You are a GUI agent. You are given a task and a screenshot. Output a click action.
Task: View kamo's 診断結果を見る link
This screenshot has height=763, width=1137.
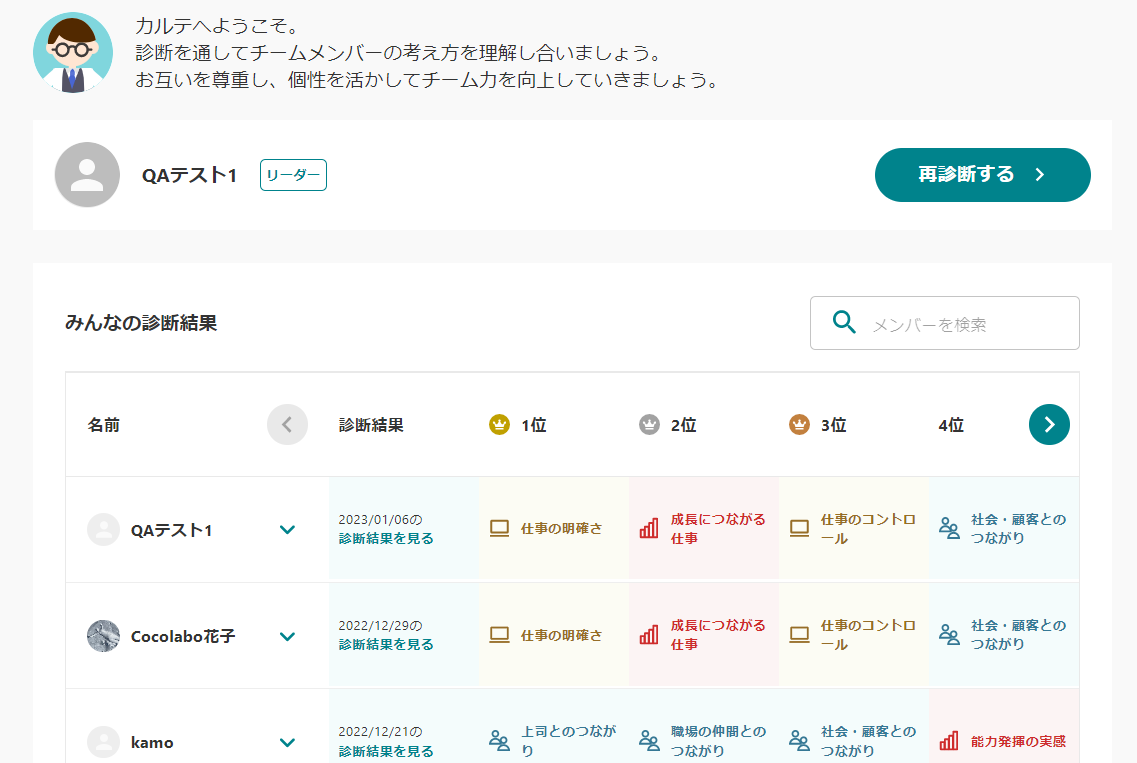(386, 751)
